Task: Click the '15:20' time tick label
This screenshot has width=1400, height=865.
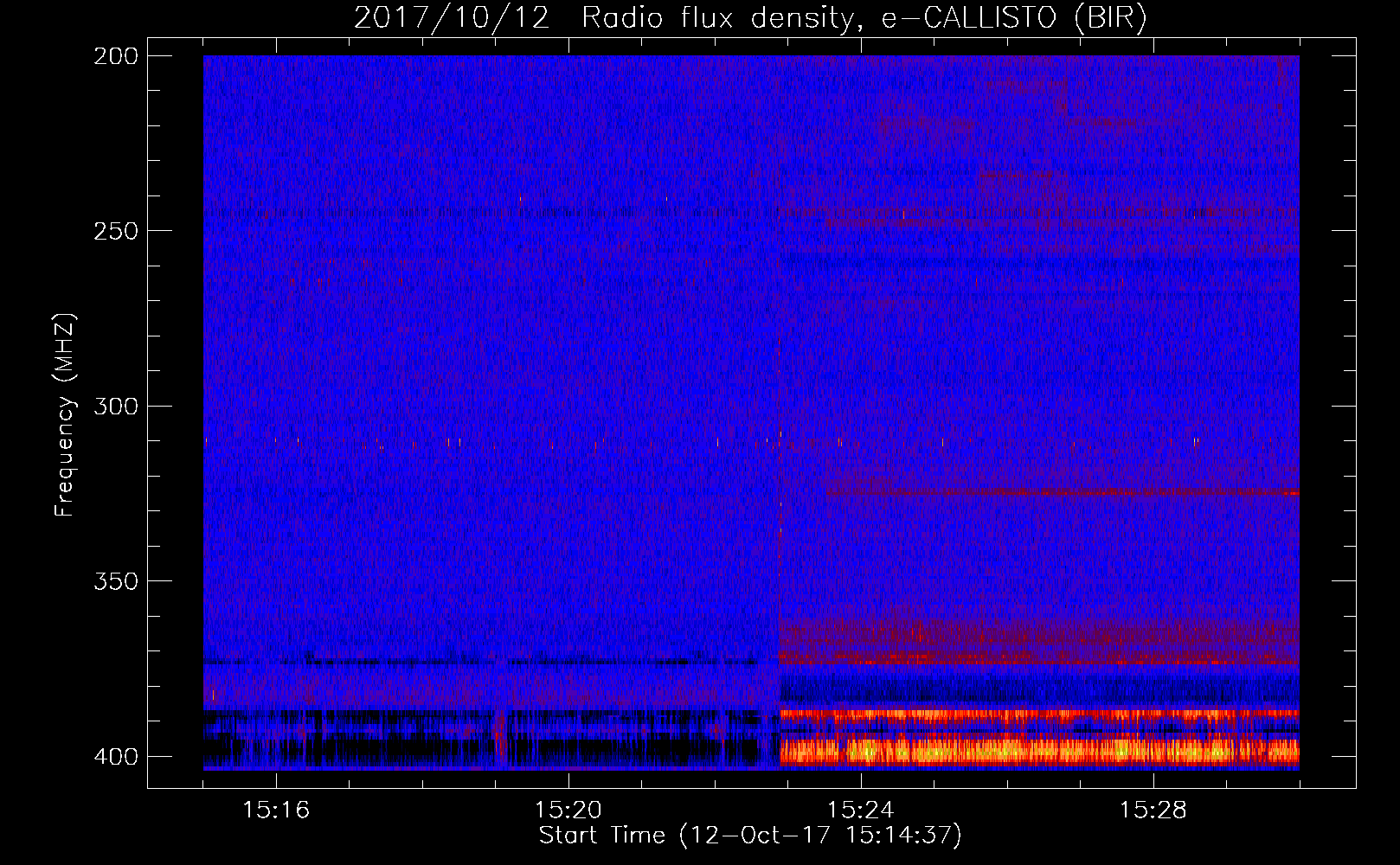Action: click(x=568, y=811)
